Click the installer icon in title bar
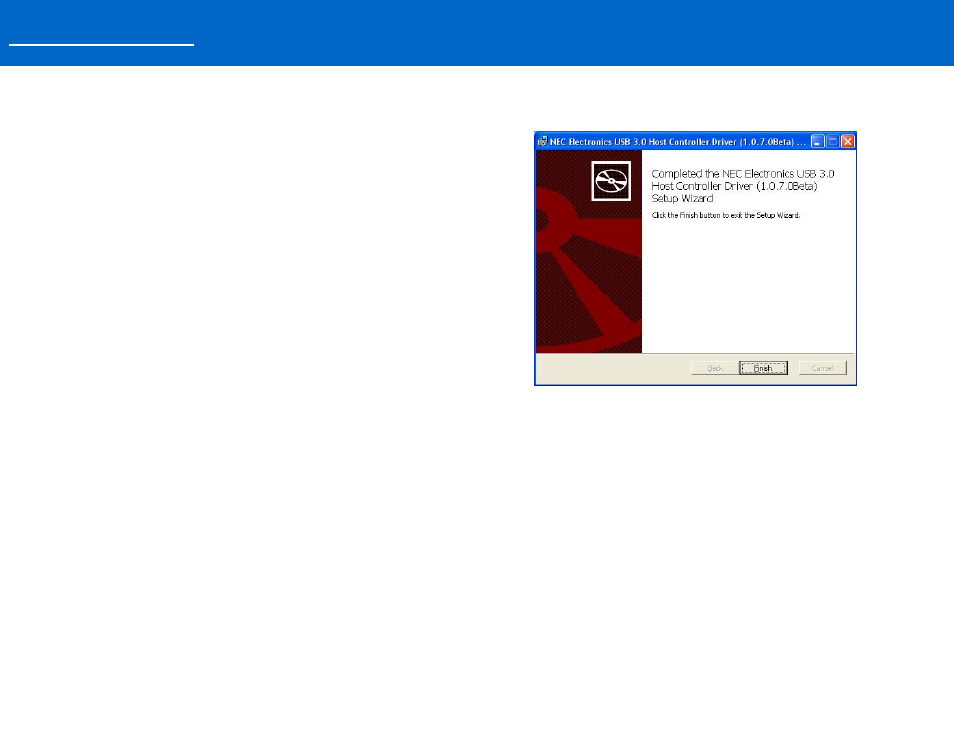 pos(543,142)
